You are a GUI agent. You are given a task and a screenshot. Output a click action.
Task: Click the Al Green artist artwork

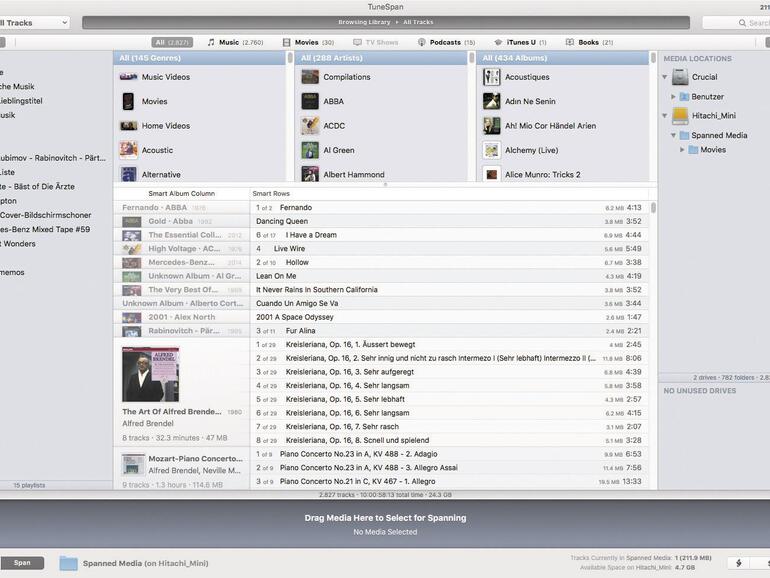coord(310,150)
